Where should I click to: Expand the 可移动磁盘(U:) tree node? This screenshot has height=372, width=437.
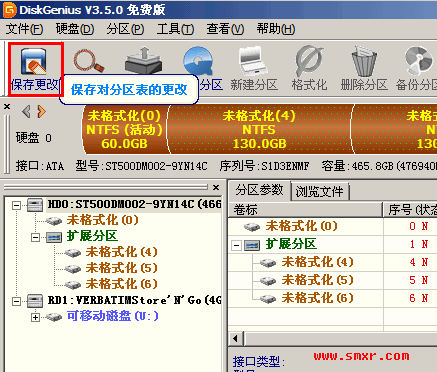pyautogui.click(x=35, y=317)
